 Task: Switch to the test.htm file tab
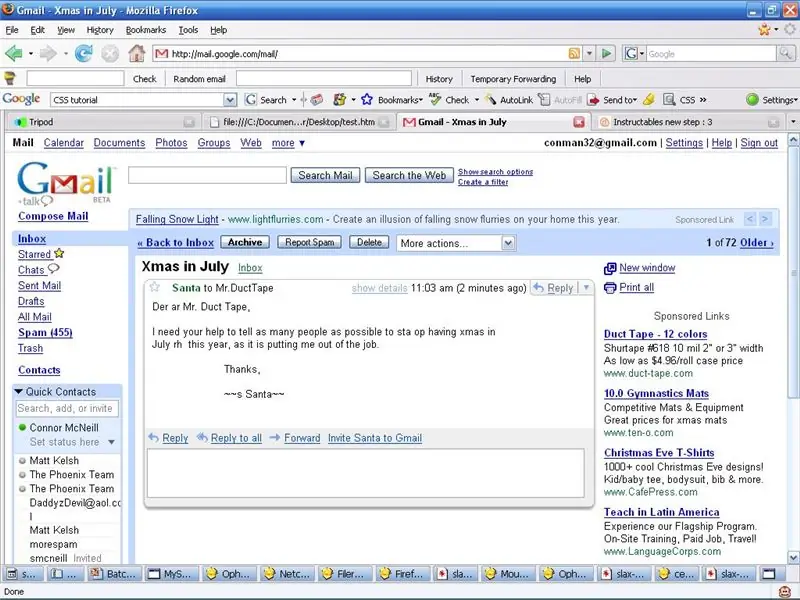[299, 122]
